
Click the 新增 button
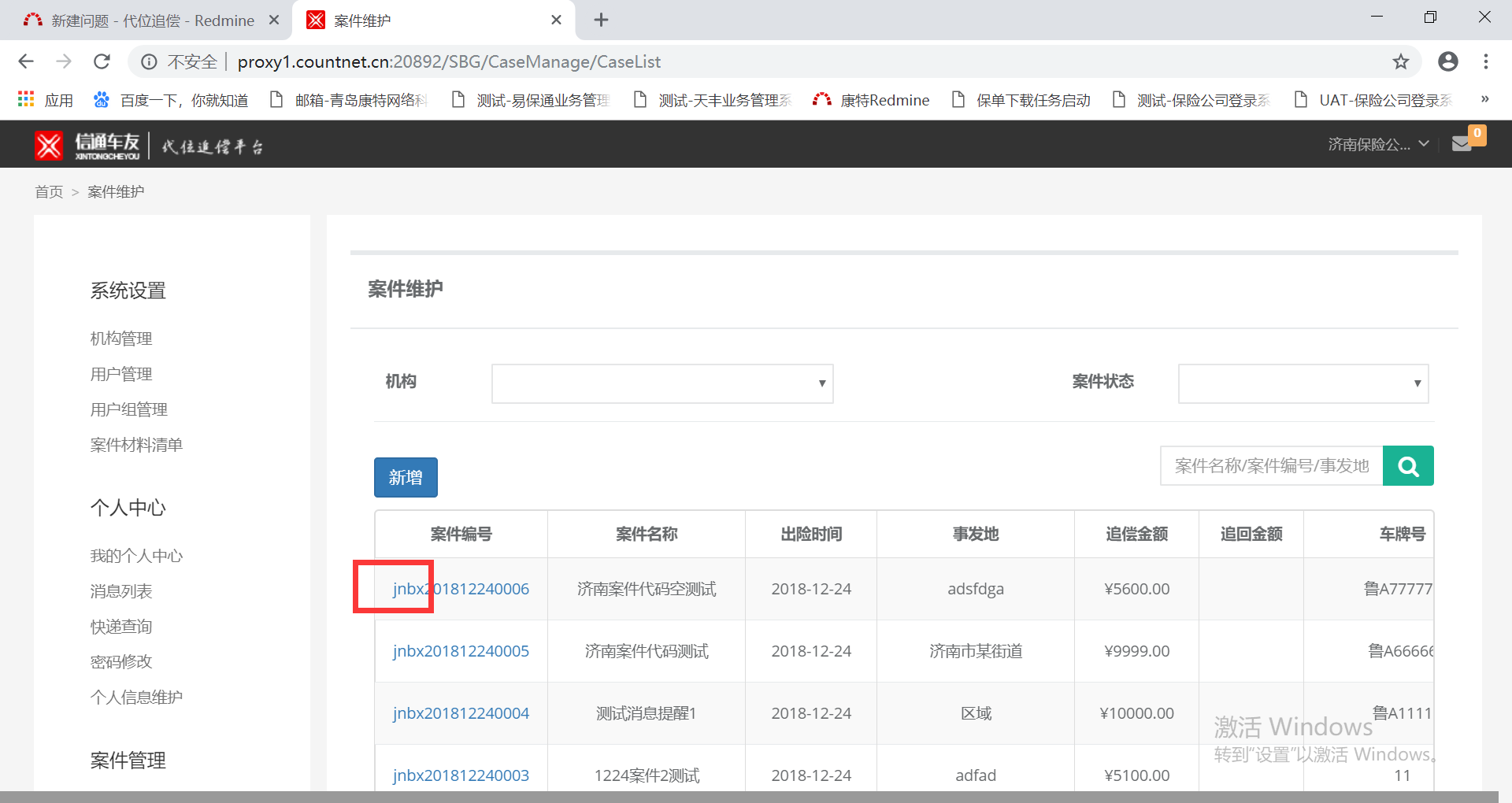(x=406, y=477)
